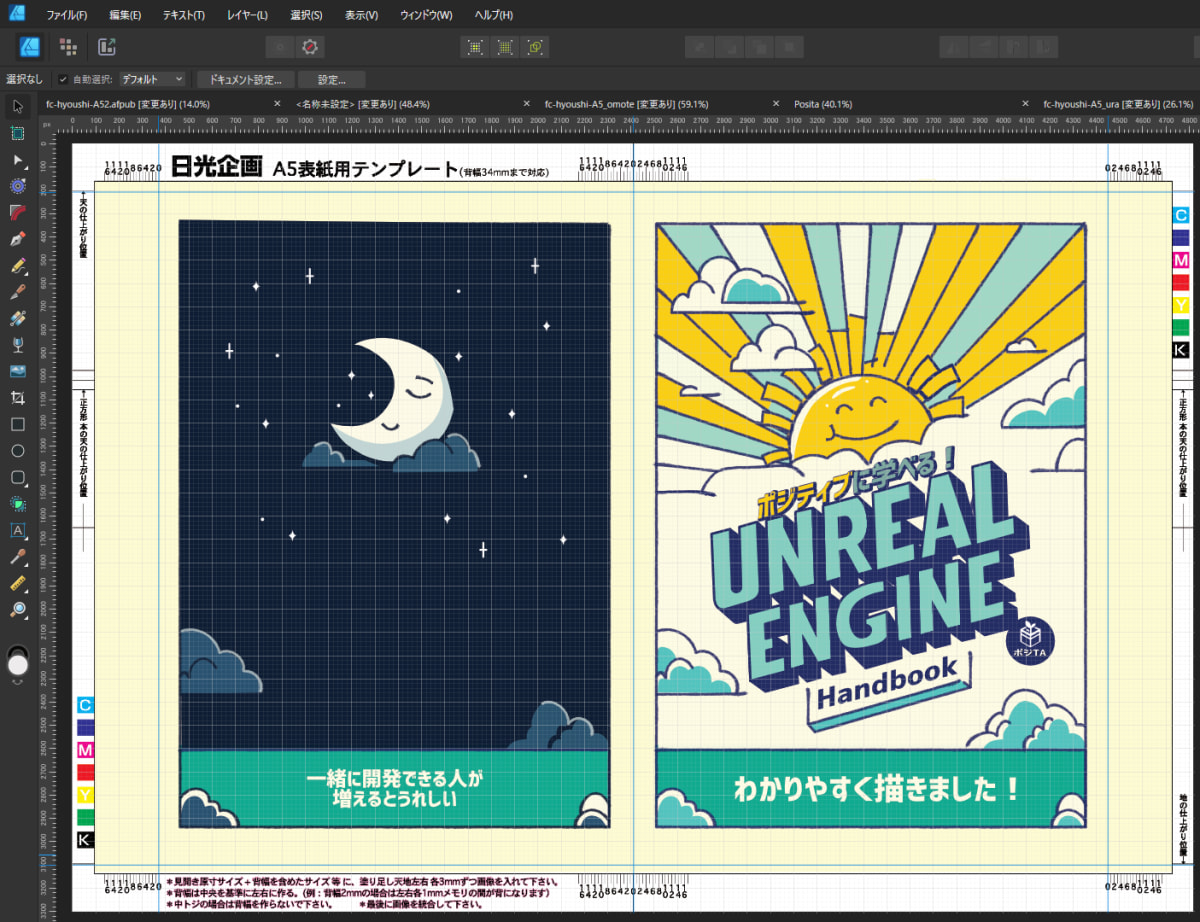This screenshot has height=922, width=1200.
Task: Select the Vector Crop tool
Action: [x=17, y=398]
